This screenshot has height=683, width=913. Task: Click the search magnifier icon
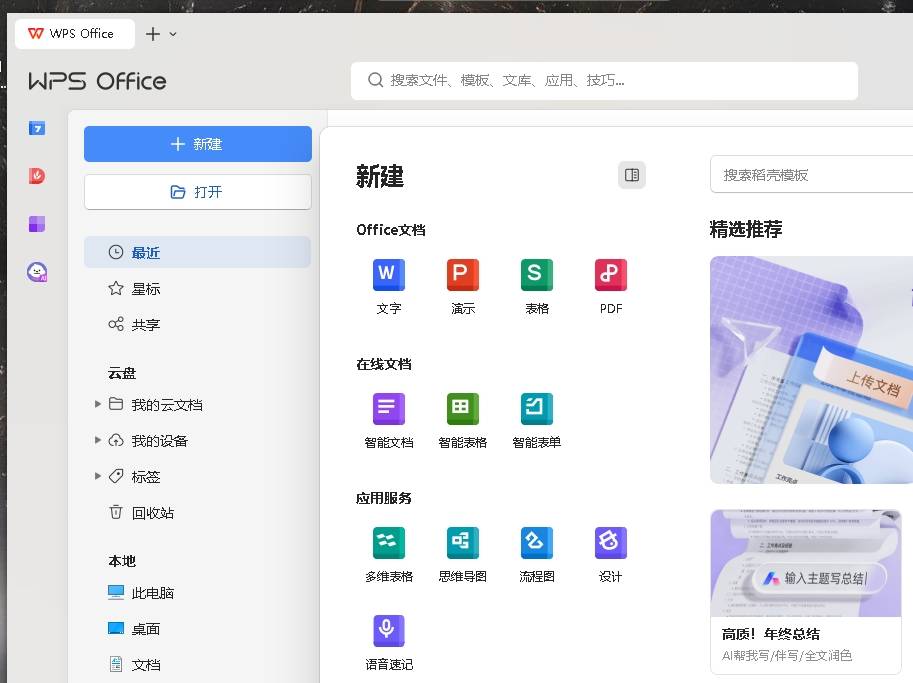(376, 80)
